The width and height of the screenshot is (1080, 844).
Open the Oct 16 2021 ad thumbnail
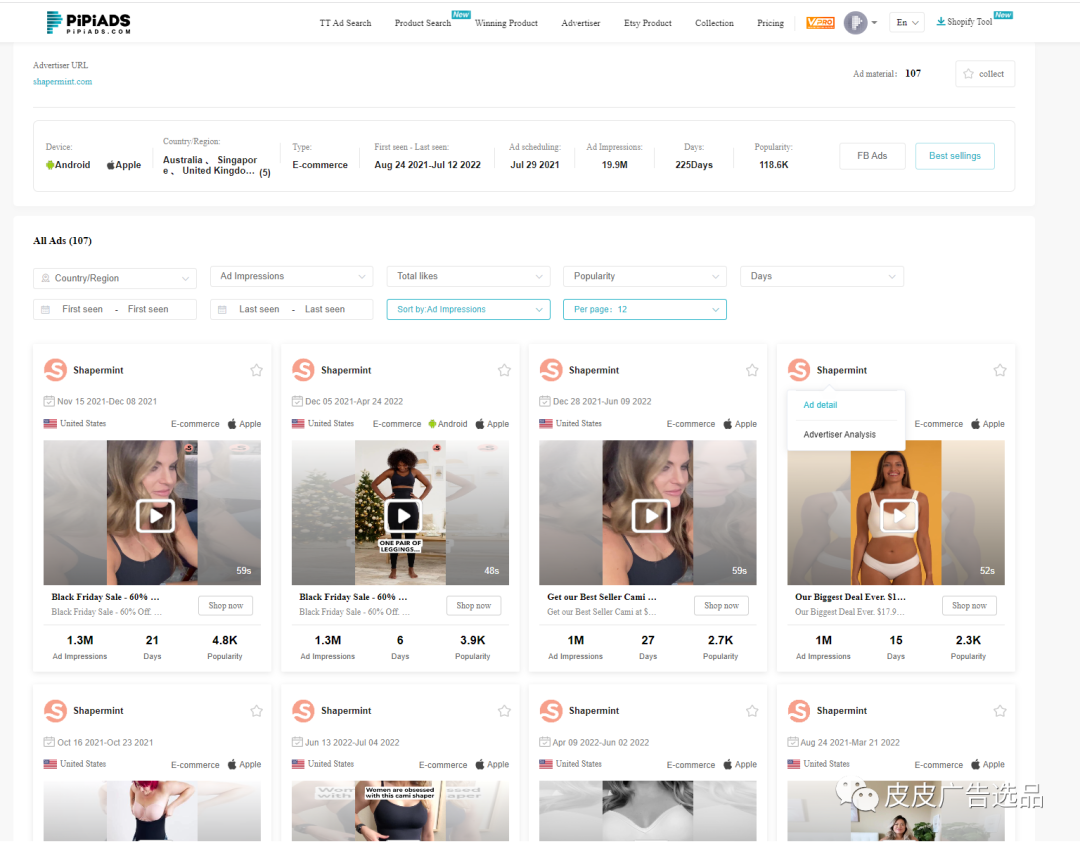click(x=152, y=810)
